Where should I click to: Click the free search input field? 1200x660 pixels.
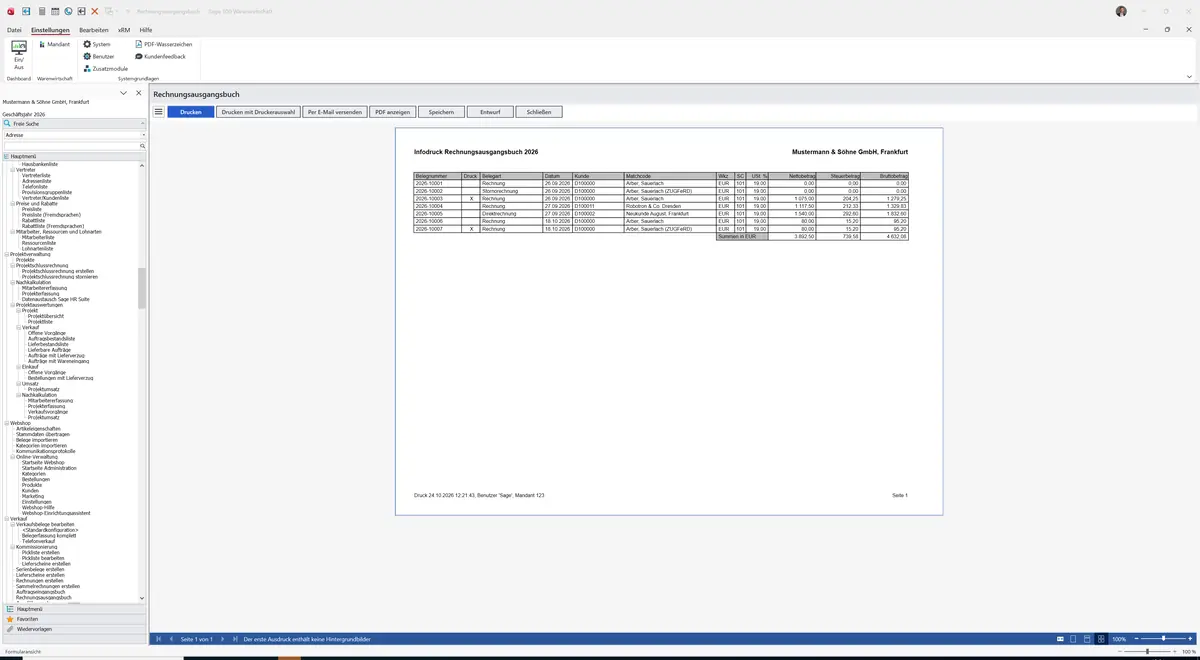click(x=70, y=146)
